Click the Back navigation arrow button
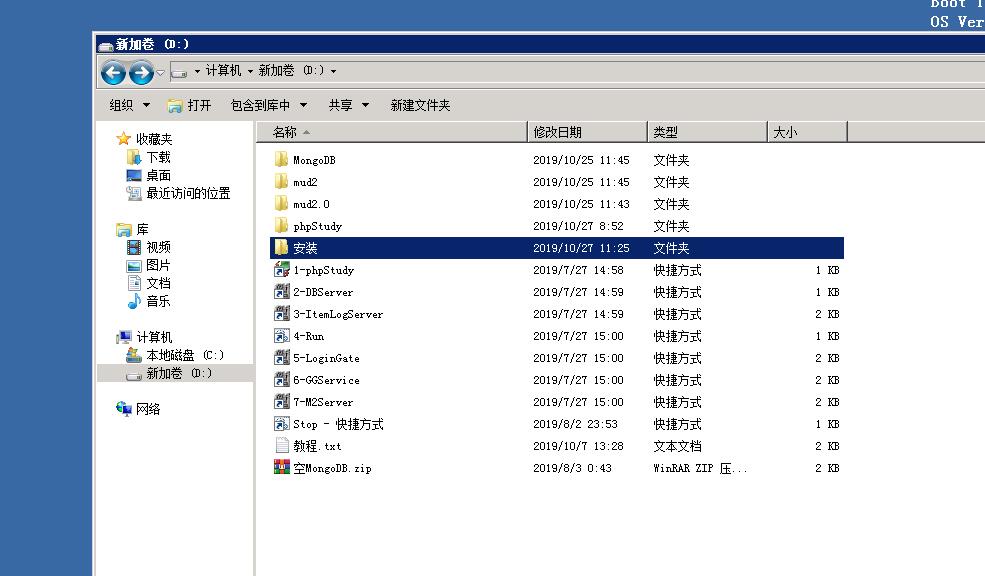The height and width of the screenshot is (576, 985). 114,72
